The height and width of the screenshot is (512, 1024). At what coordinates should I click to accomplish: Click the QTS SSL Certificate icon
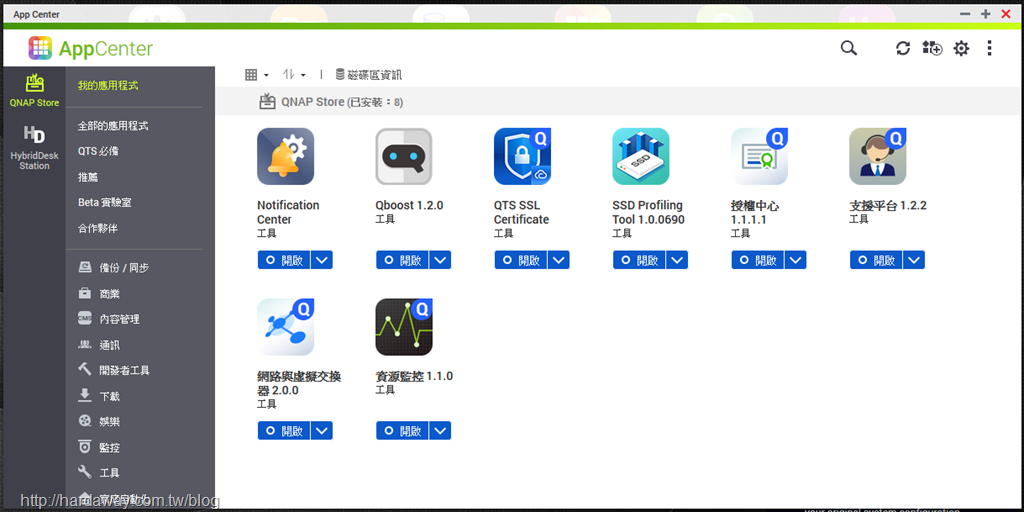(522, 157)
